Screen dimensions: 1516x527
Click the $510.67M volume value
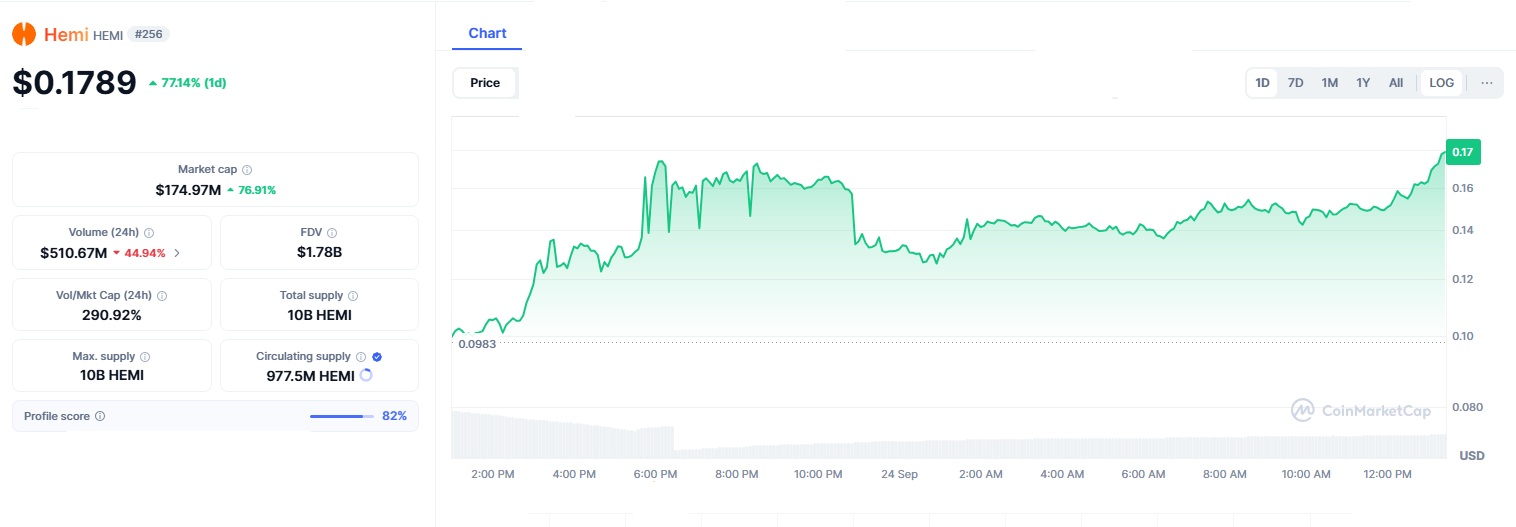tap(73, 253)
